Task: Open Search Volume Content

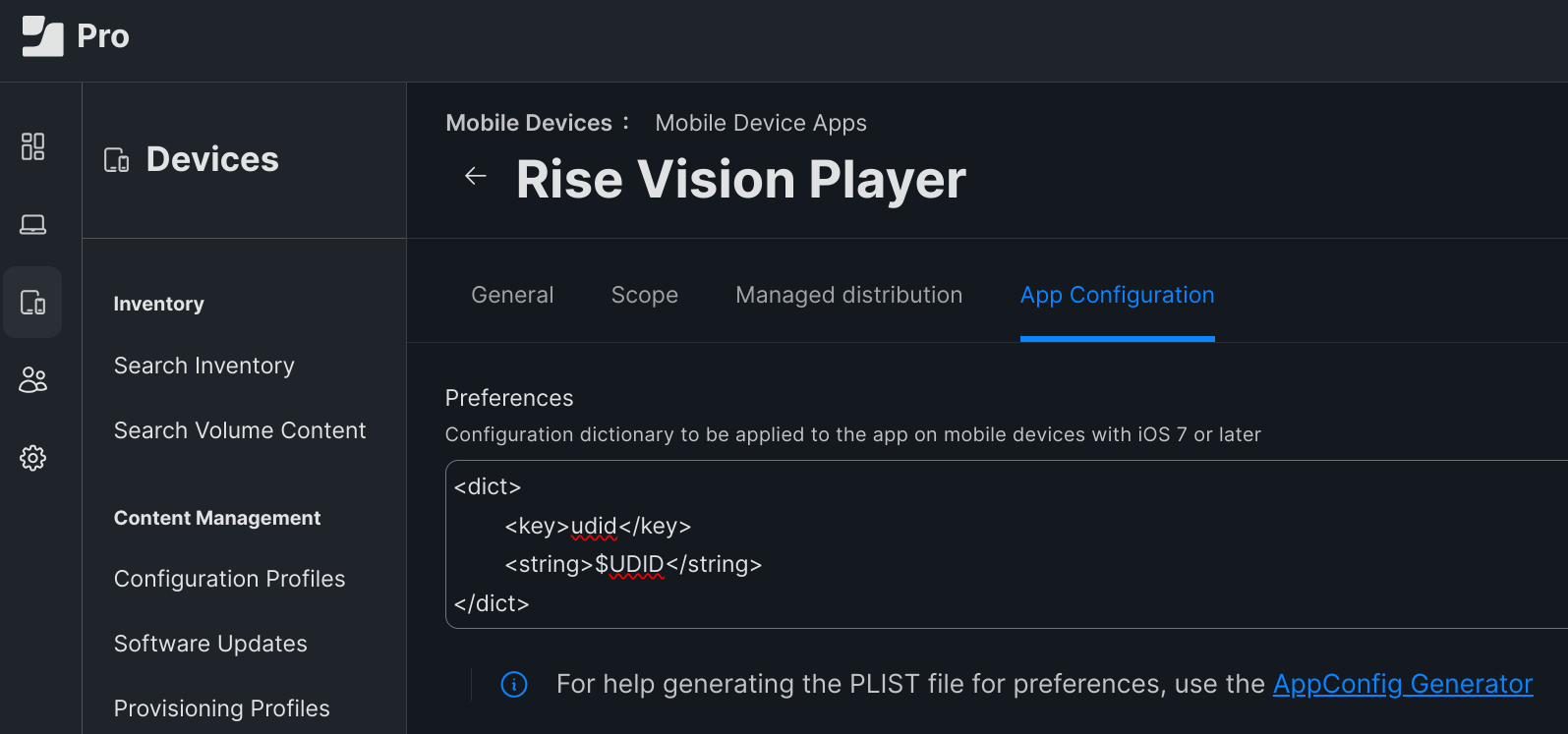Action: point(240,430)
